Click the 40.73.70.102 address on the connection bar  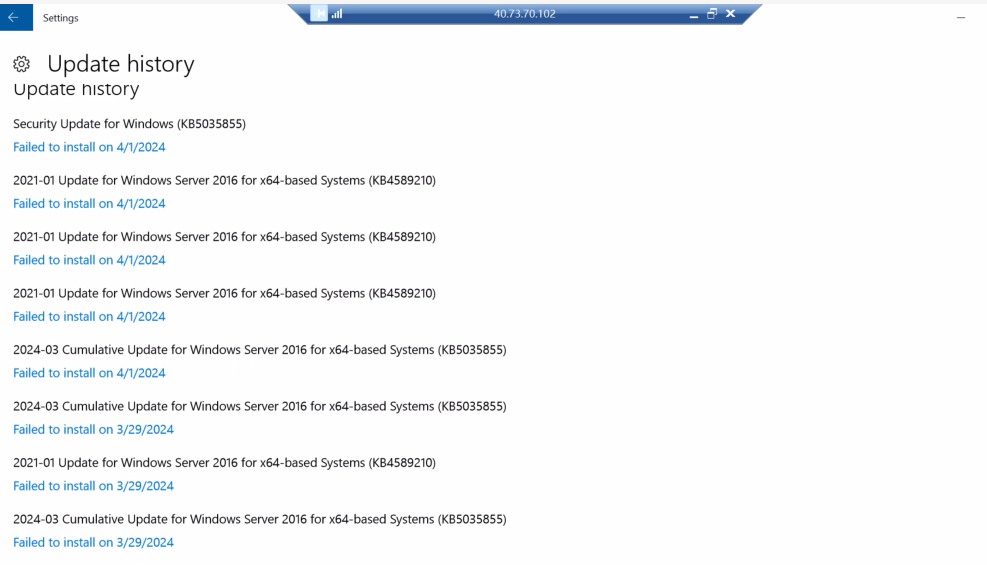point(524,14)
